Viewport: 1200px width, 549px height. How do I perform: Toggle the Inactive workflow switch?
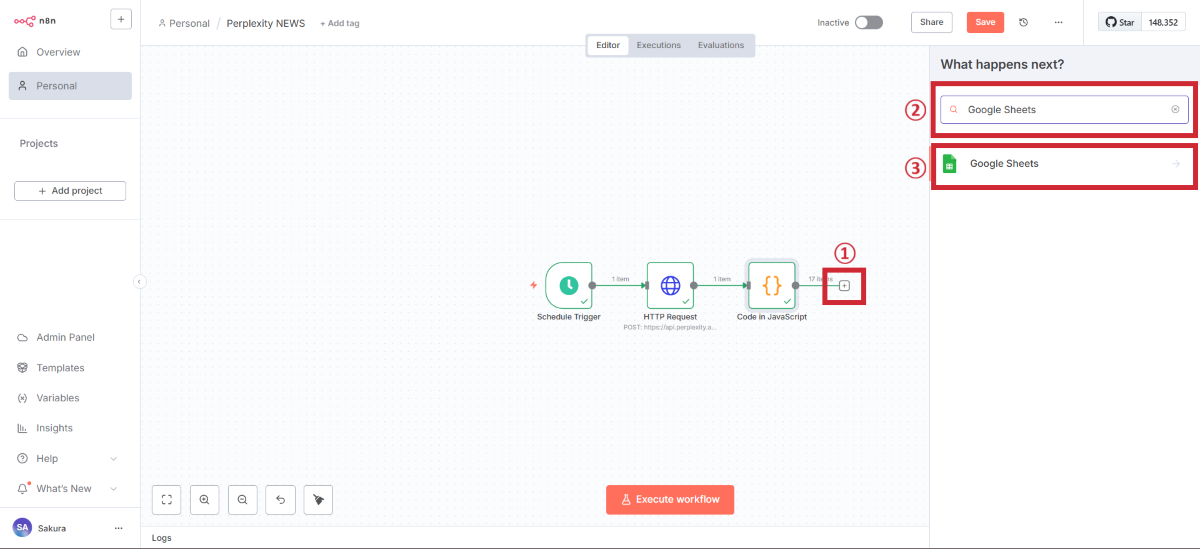[x=868, y=22]
